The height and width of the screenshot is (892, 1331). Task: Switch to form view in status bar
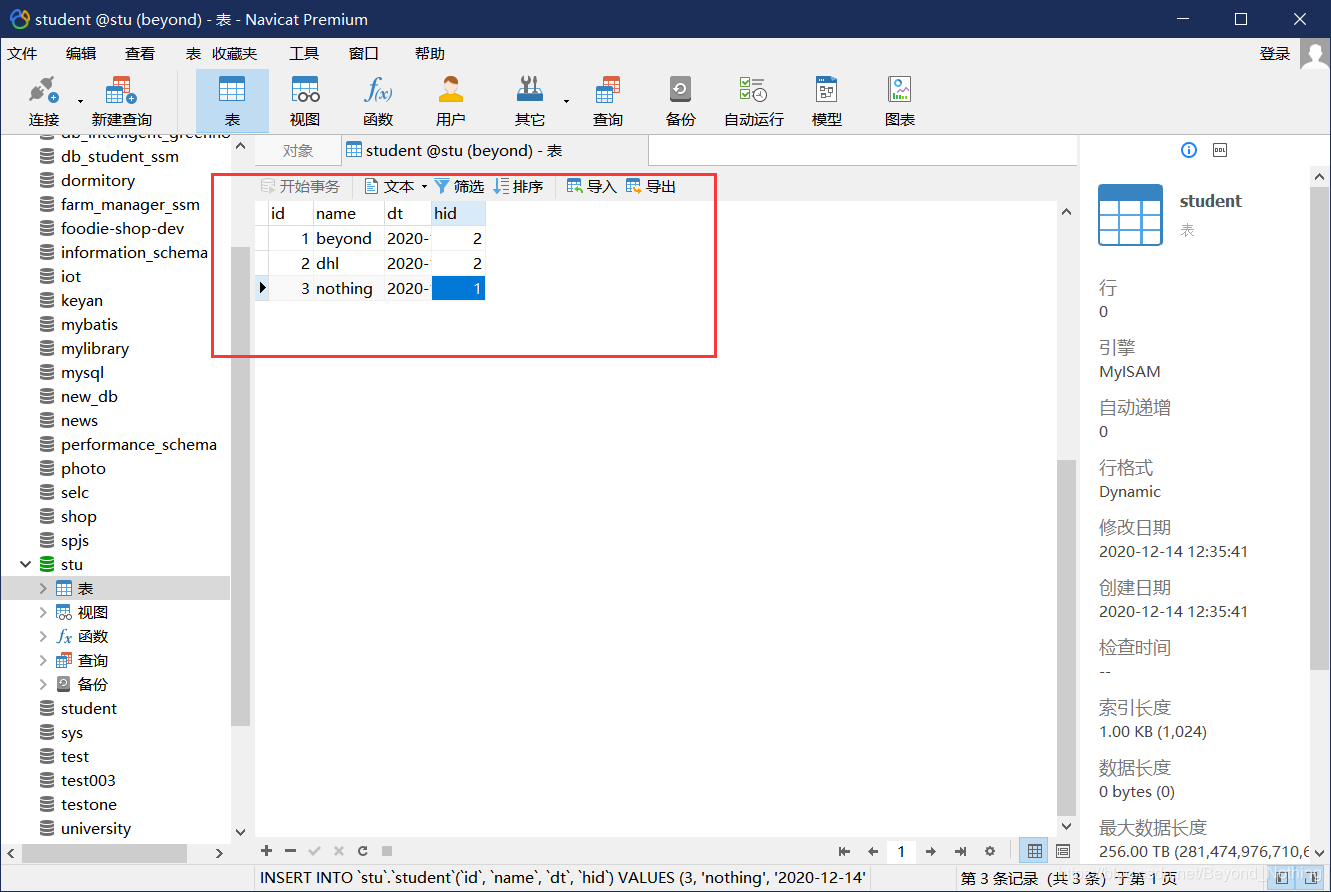(x=1060, y=850)
